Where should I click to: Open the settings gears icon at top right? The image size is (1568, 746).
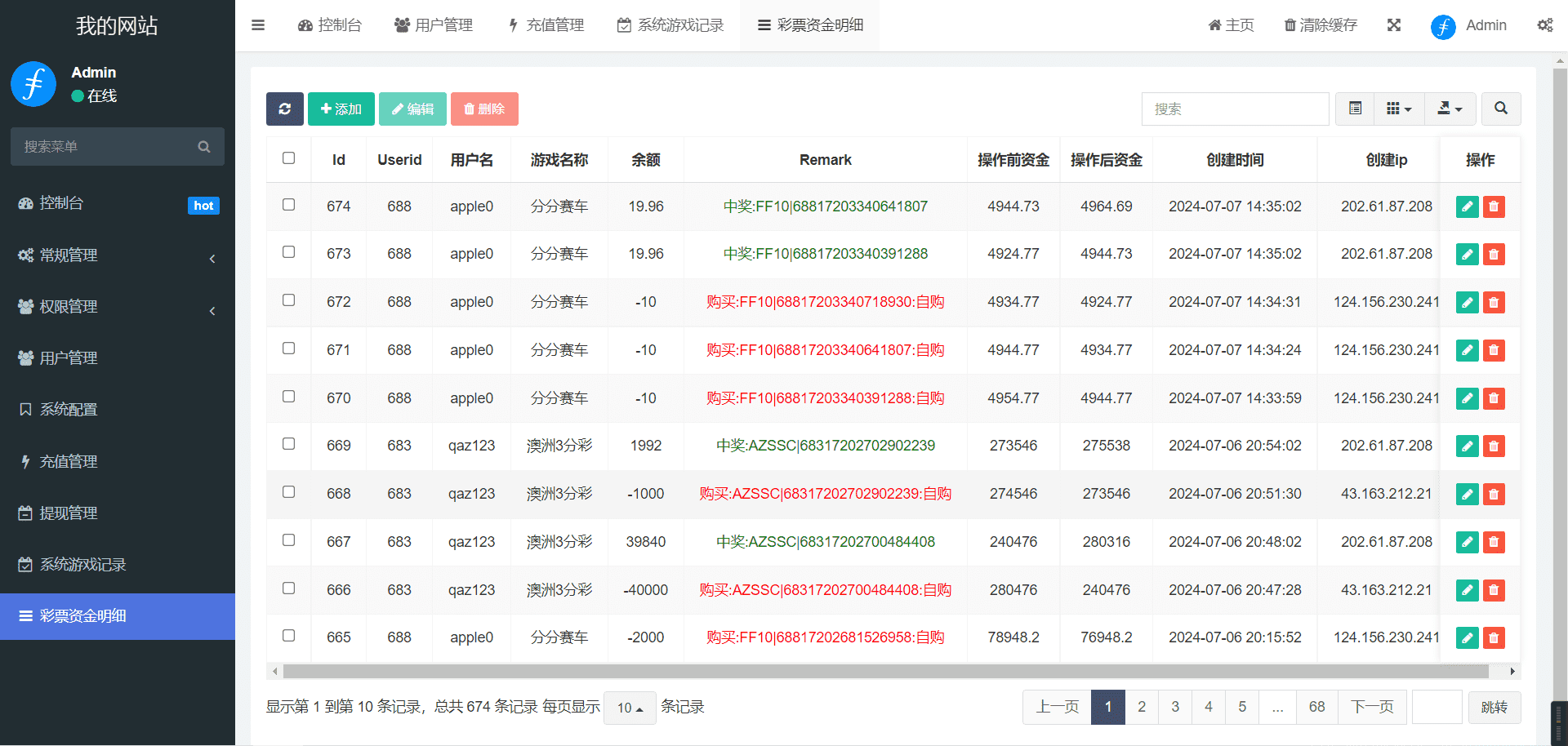(1544, 25)
